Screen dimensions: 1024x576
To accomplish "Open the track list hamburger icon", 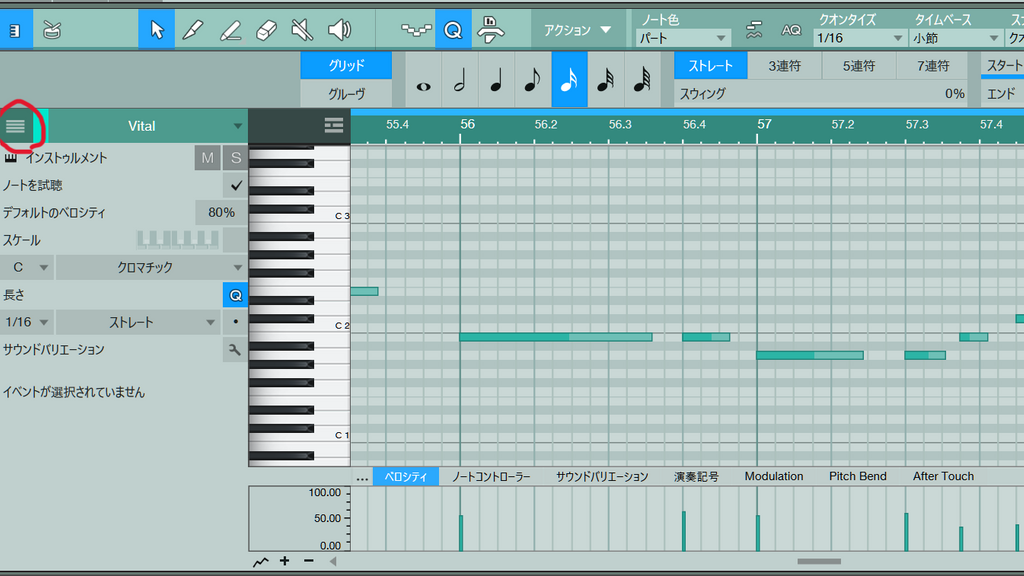I will (x=16, y=126).
